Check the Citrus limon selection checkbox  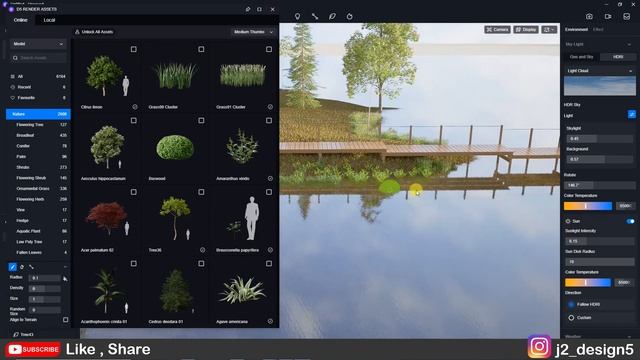pyautogui.click(x=133, y=49)
